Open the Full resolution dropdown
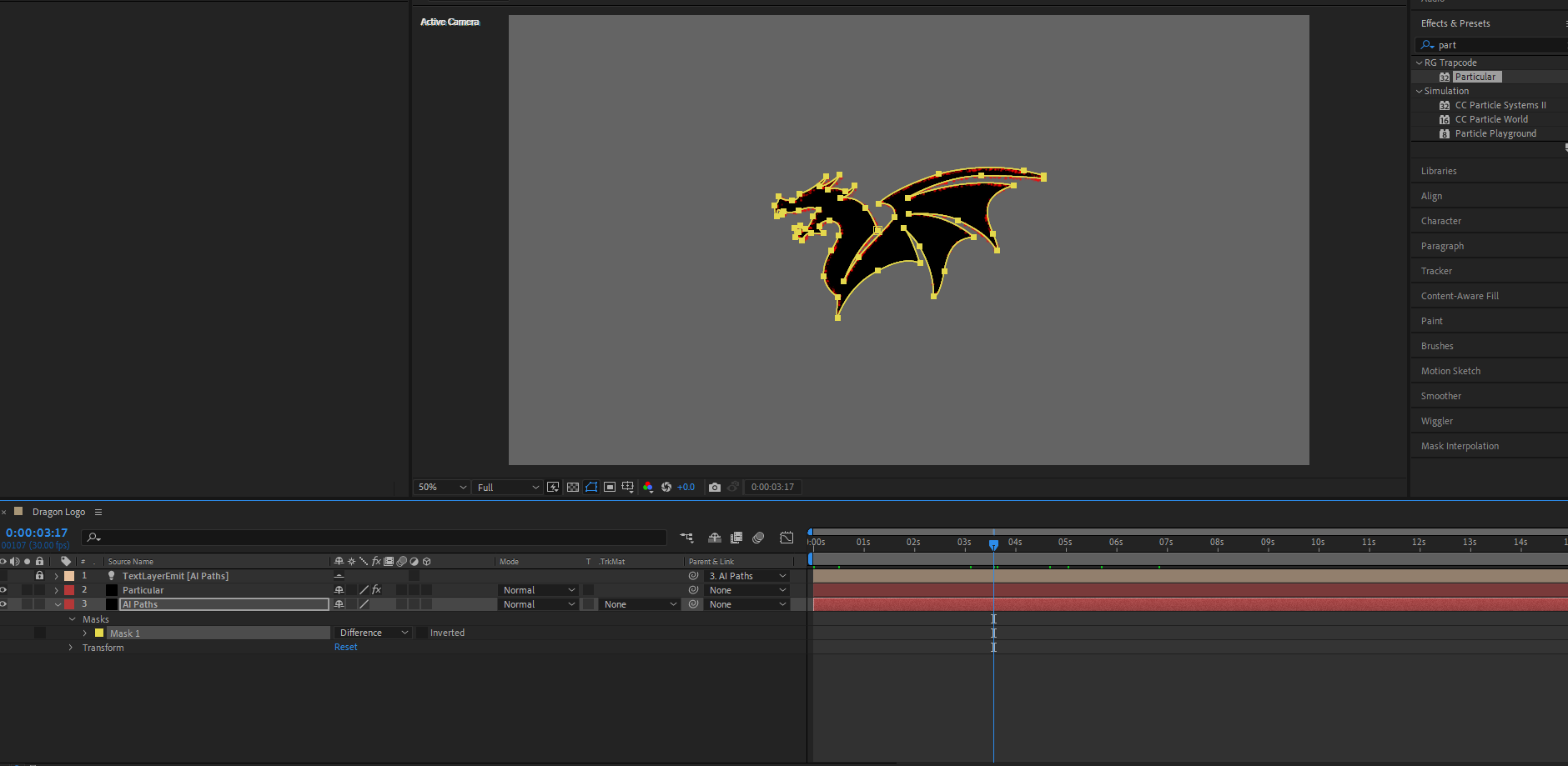The width and height of the screenshot is (1568, 766). tap(505, 487)
